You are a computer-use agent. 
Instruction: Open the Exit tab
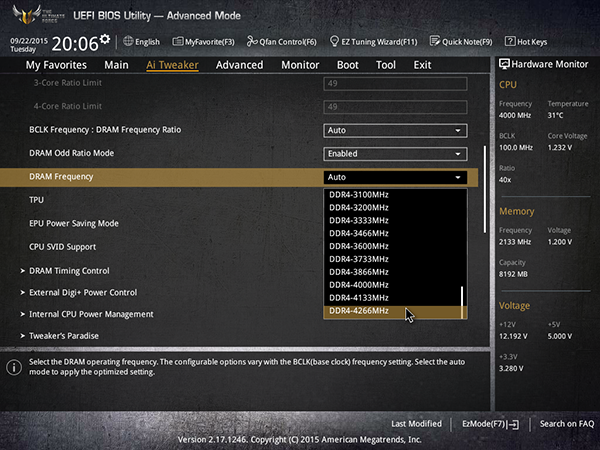(422, 65)
